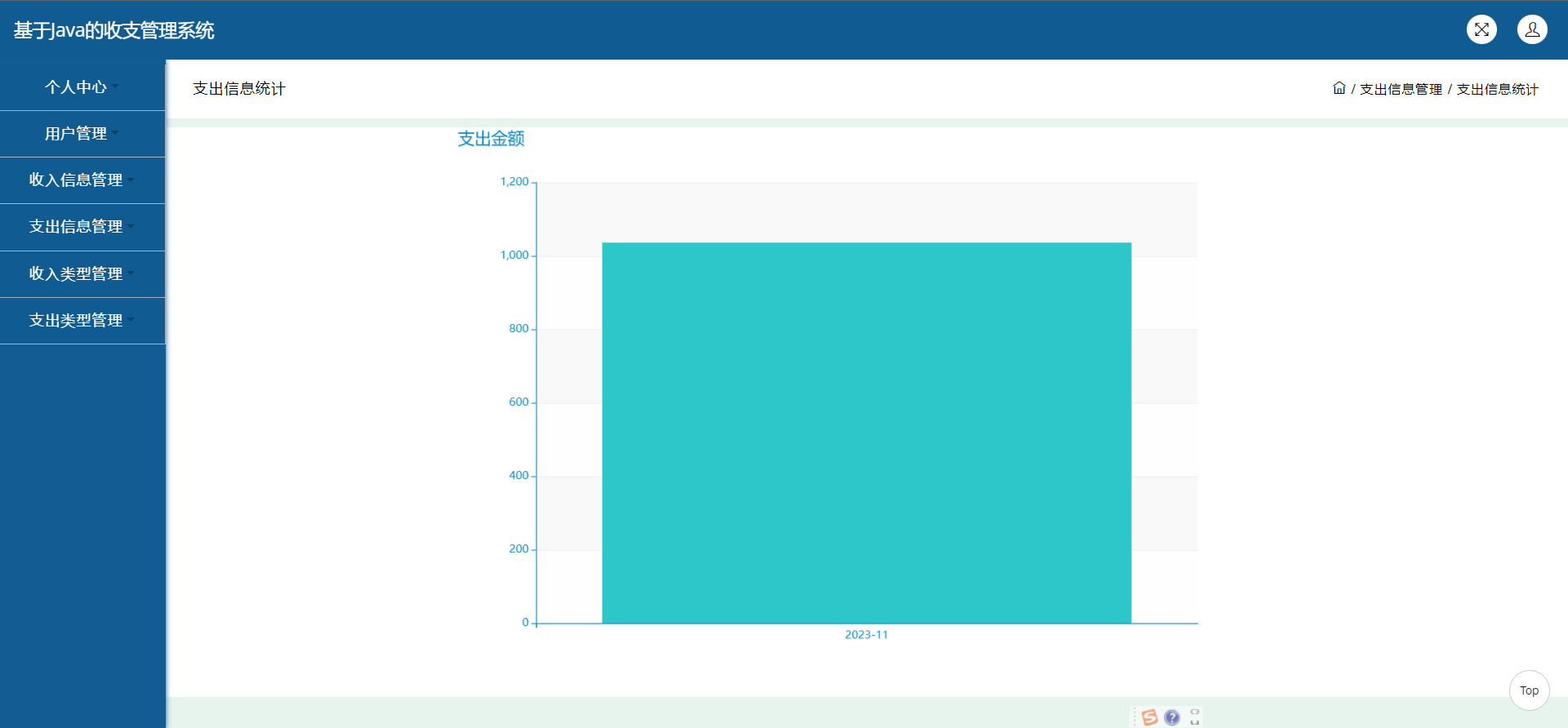
Task: Click the Sogou input method icon
Action: pyautogui.click(x=1150, y=717)
